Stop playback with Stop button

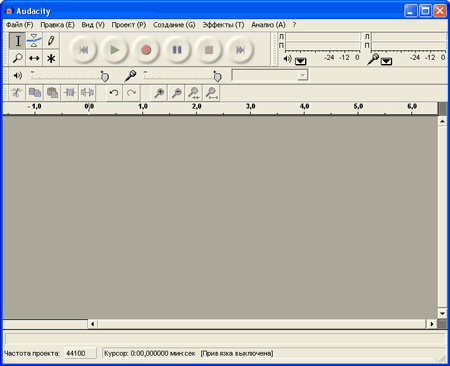pyautogui.click(x=209, y=50)
